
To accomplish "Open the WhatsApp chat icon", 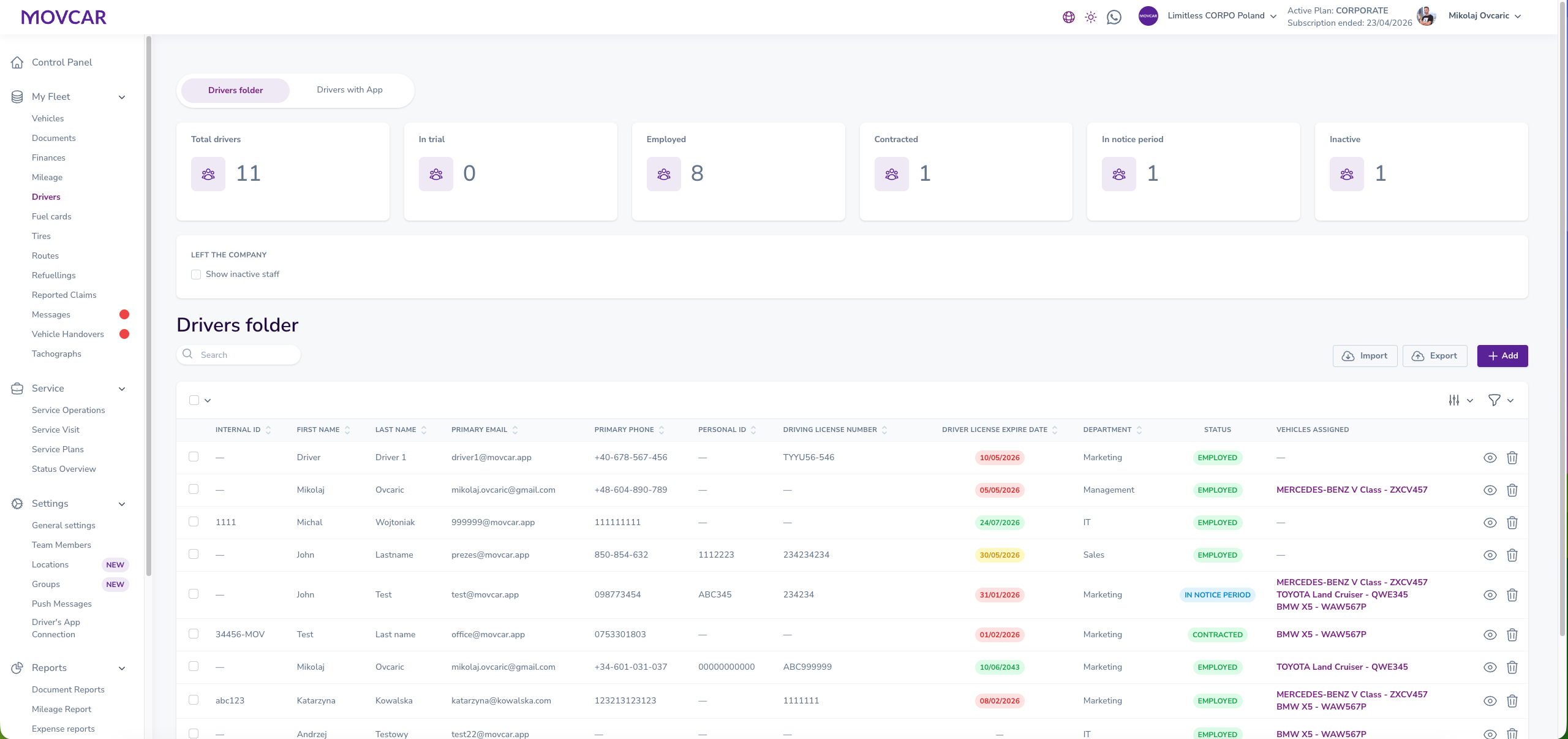I will coord(1114,17).
